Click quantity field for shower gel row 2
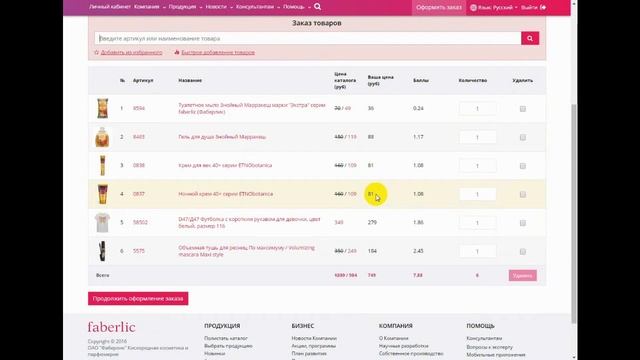640x360 pixels. (477, 137)
